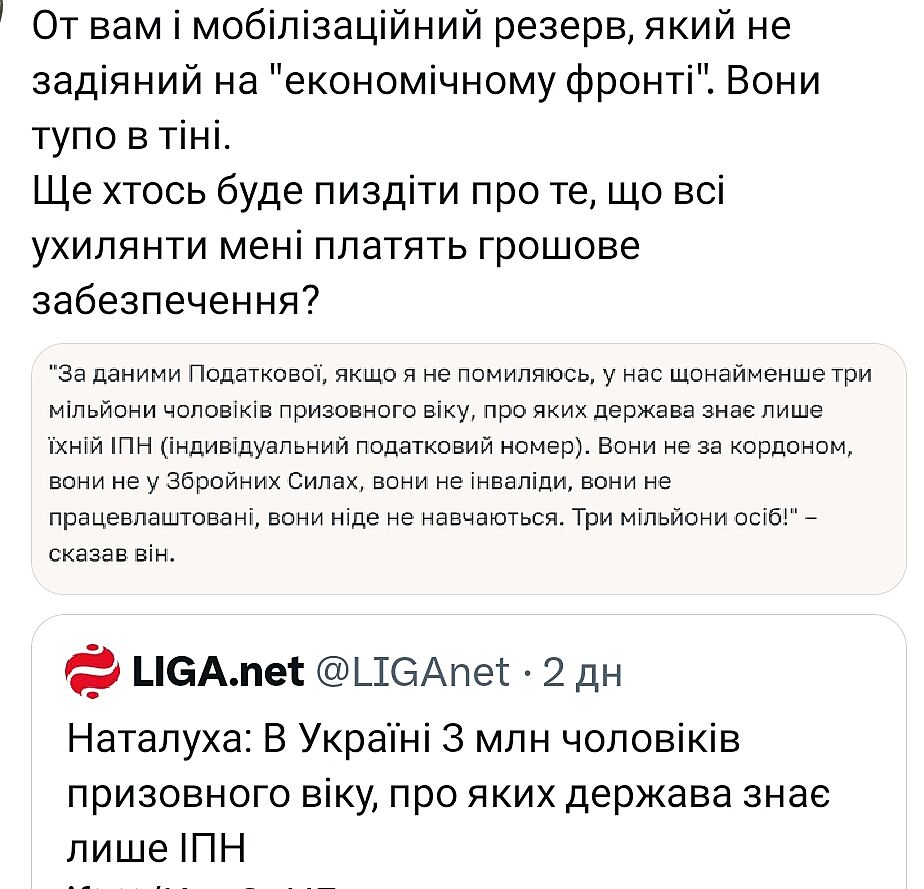Viewport: 924px width, 889px height.
Task: Open the LIGA.net account name
Action: point(218,672)
